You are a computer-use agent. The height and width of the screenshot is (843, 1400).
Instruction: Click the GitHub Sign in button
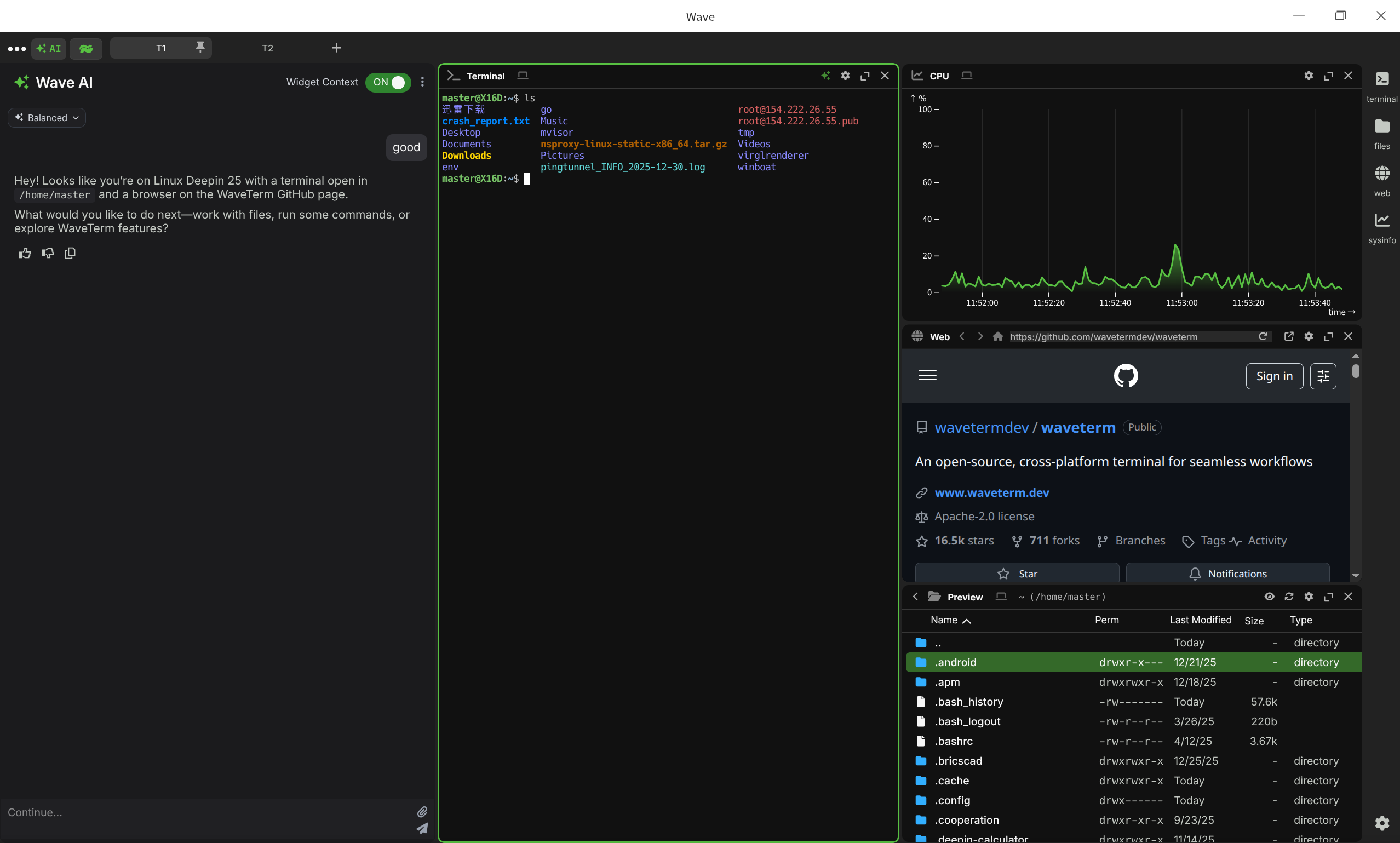(x=1274, y=376)
